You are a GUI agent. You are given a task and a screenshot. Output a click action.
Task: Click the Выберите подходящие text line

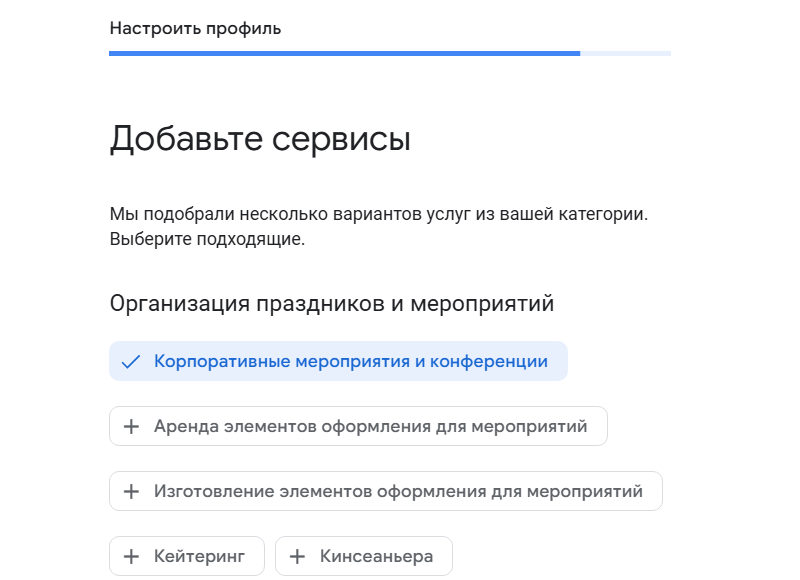pyautogui.click(x=207, y=239)
